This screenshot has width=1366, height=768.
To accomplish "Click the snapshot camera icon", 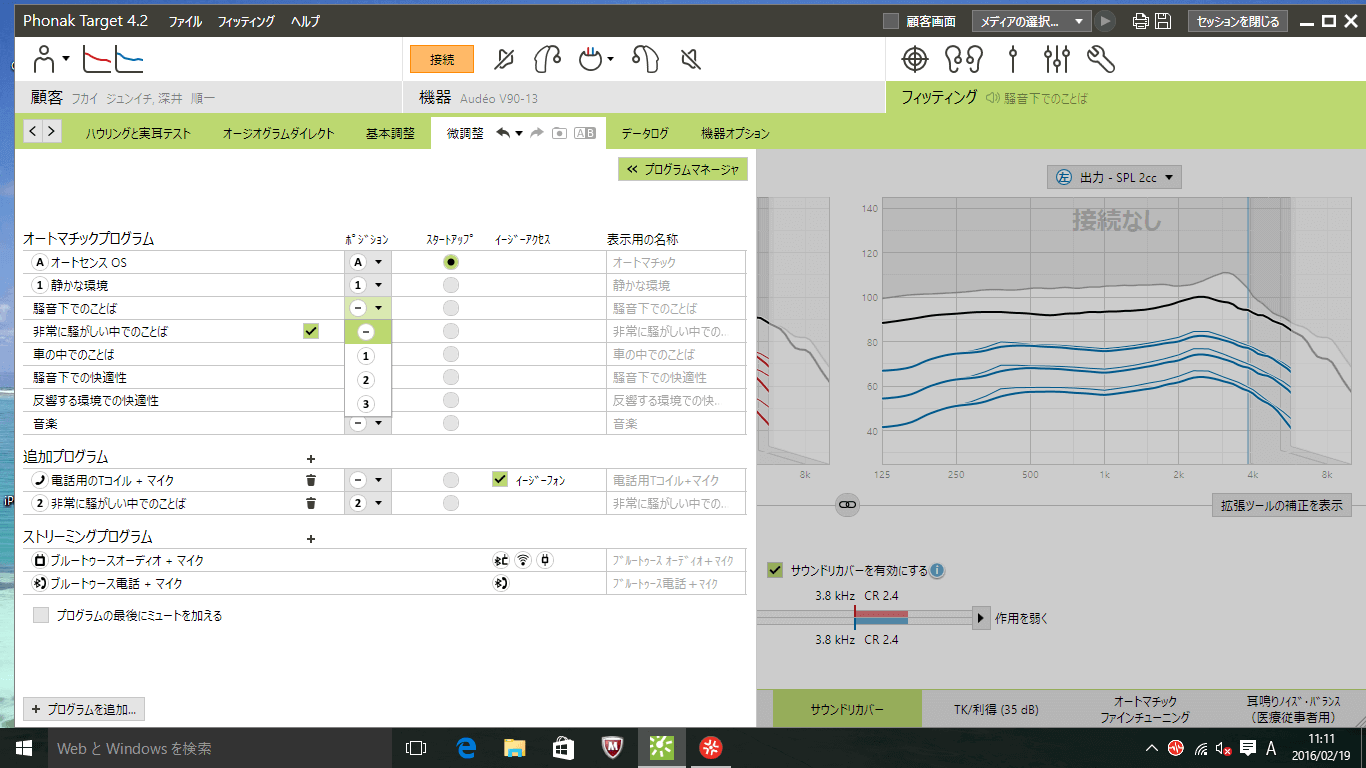I will coord(560,133).
